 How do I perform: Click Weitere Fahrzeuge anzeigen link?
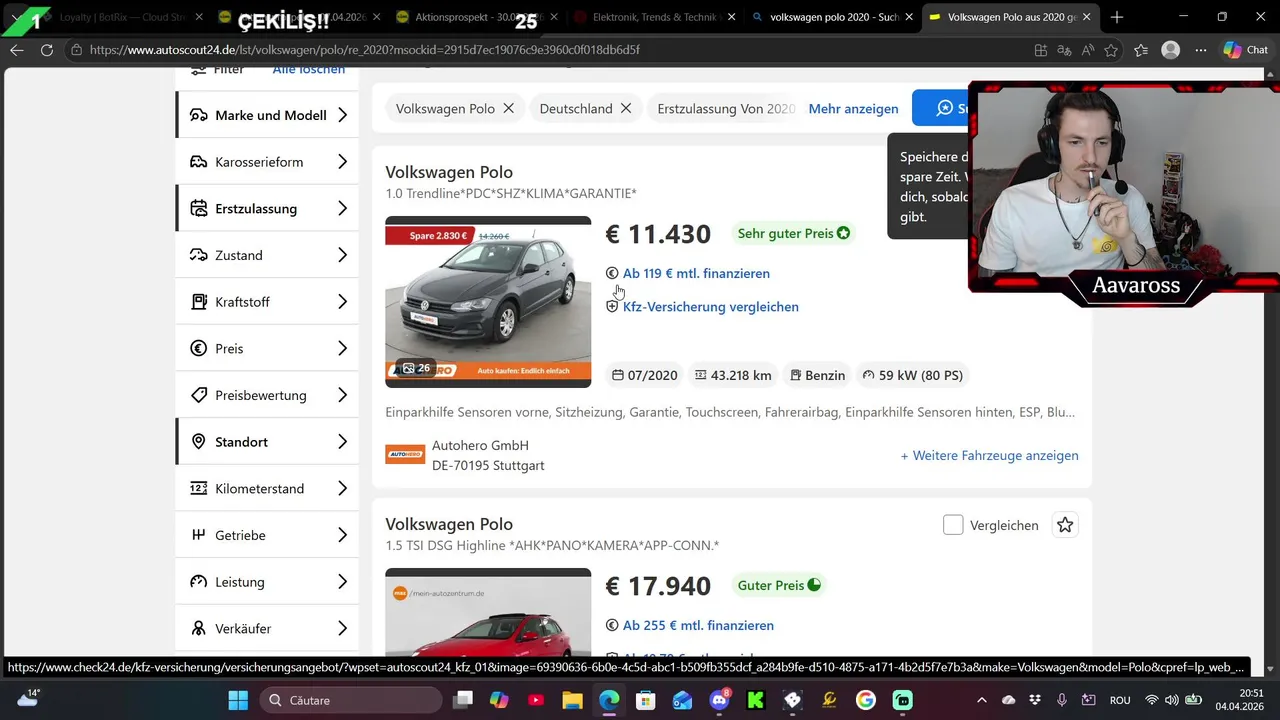(989, 455)
